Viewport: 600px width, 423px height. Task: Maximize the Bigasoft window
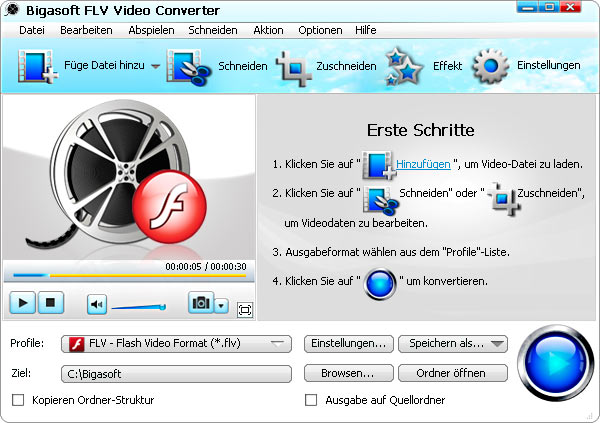(548, 7)
